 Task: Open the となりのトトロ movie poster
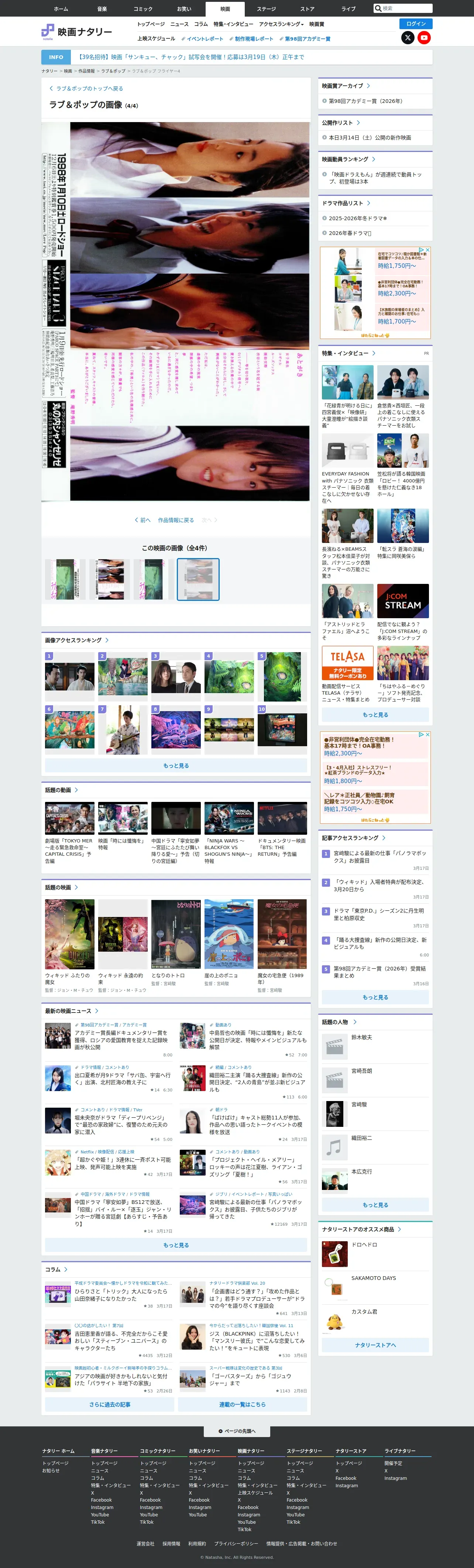[x=176, y=934]
